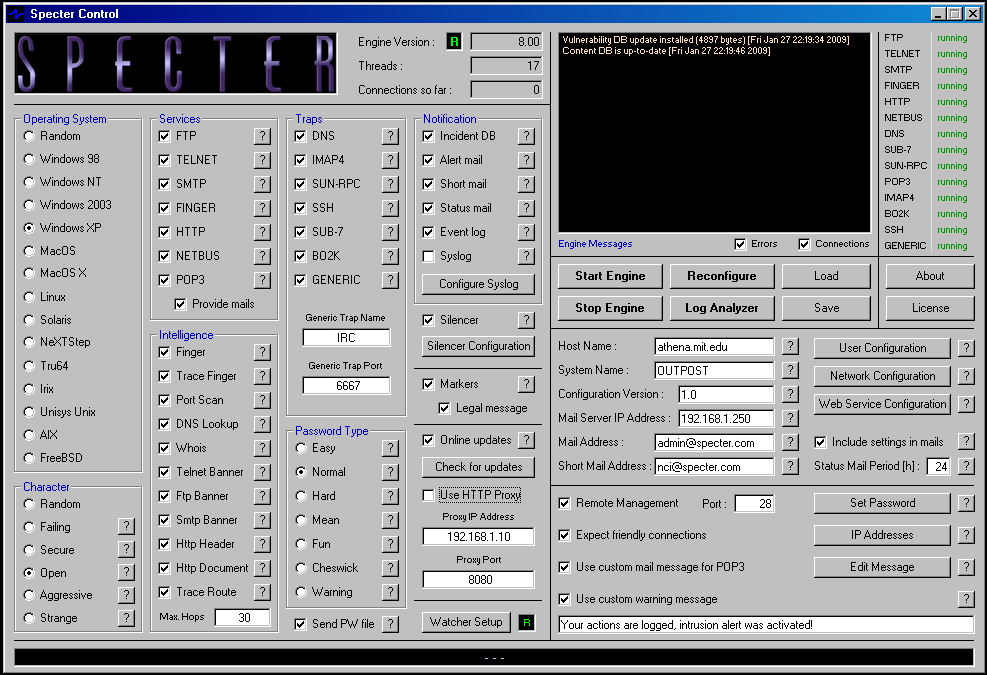Toggle Include settings in mails
987x675 pixels.
tap(820, 442)
